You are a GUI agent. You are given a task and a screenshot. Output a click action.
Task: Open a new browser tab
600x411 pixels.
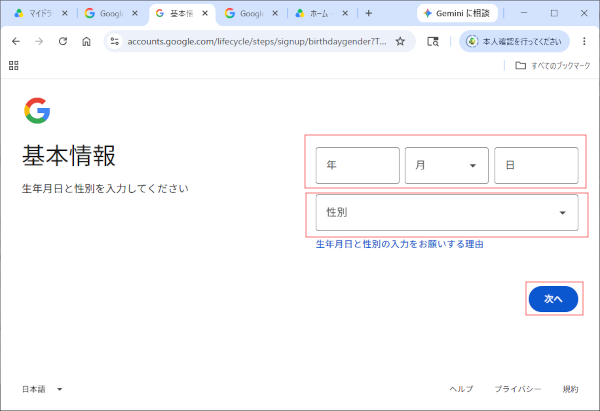368,13
